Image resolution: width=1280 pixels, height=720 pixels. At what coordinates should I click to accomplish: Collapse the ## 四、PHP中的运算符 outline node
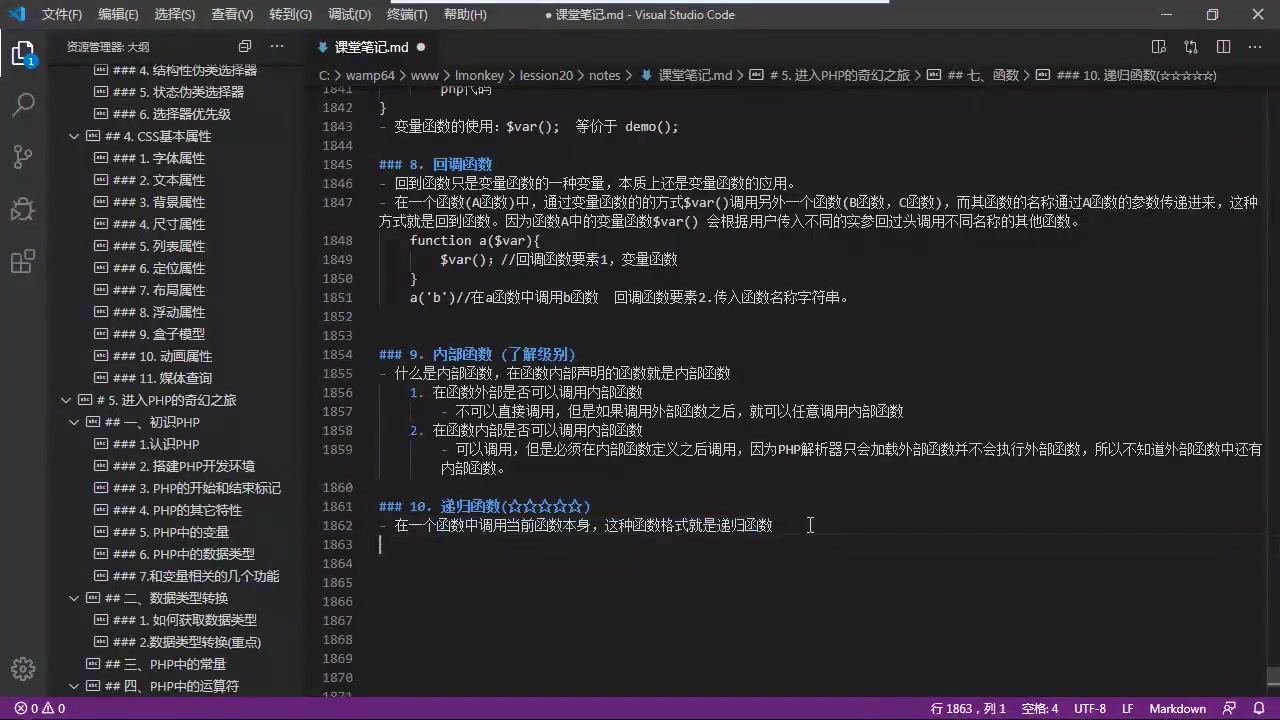(74, 686)
